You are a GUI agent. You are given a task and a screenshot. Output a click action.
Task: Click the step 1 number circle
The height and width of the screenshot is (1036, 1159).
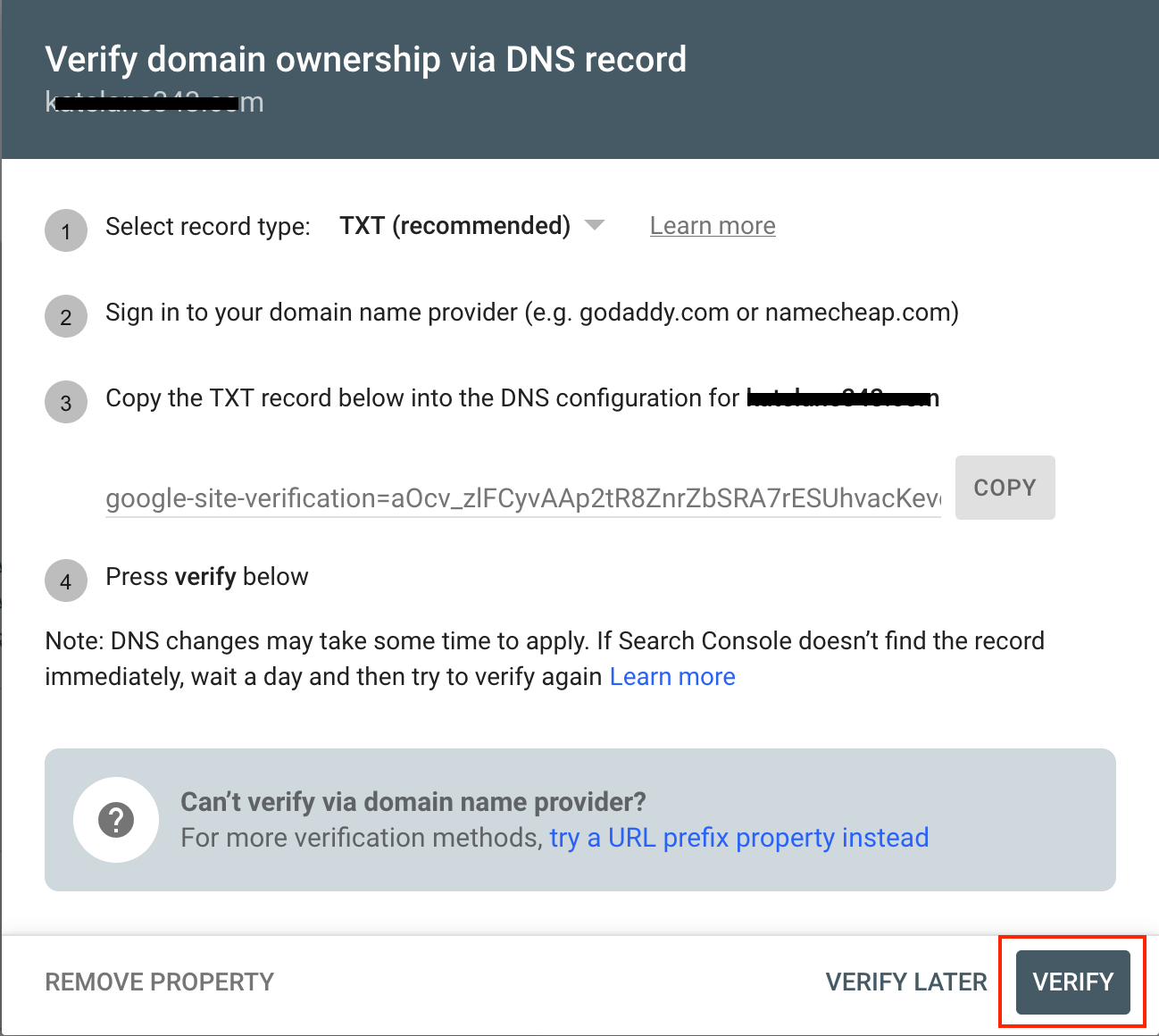click(x=66, y=230)
